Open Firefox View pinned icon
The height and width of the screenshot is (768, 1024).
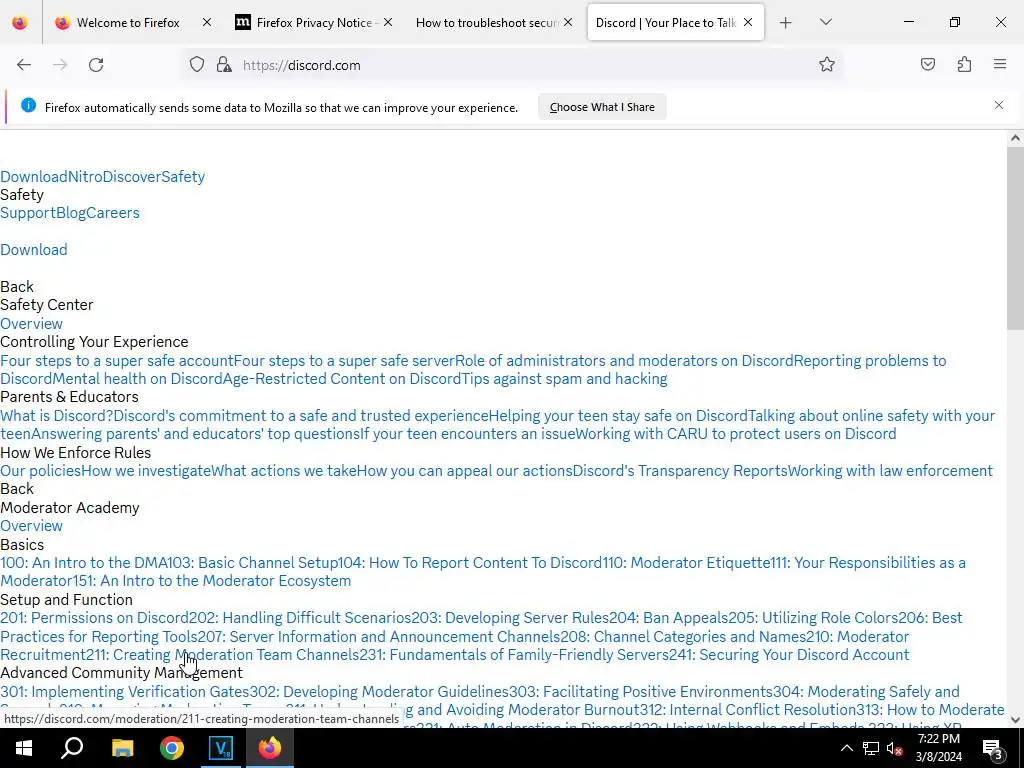pos(20,23)
